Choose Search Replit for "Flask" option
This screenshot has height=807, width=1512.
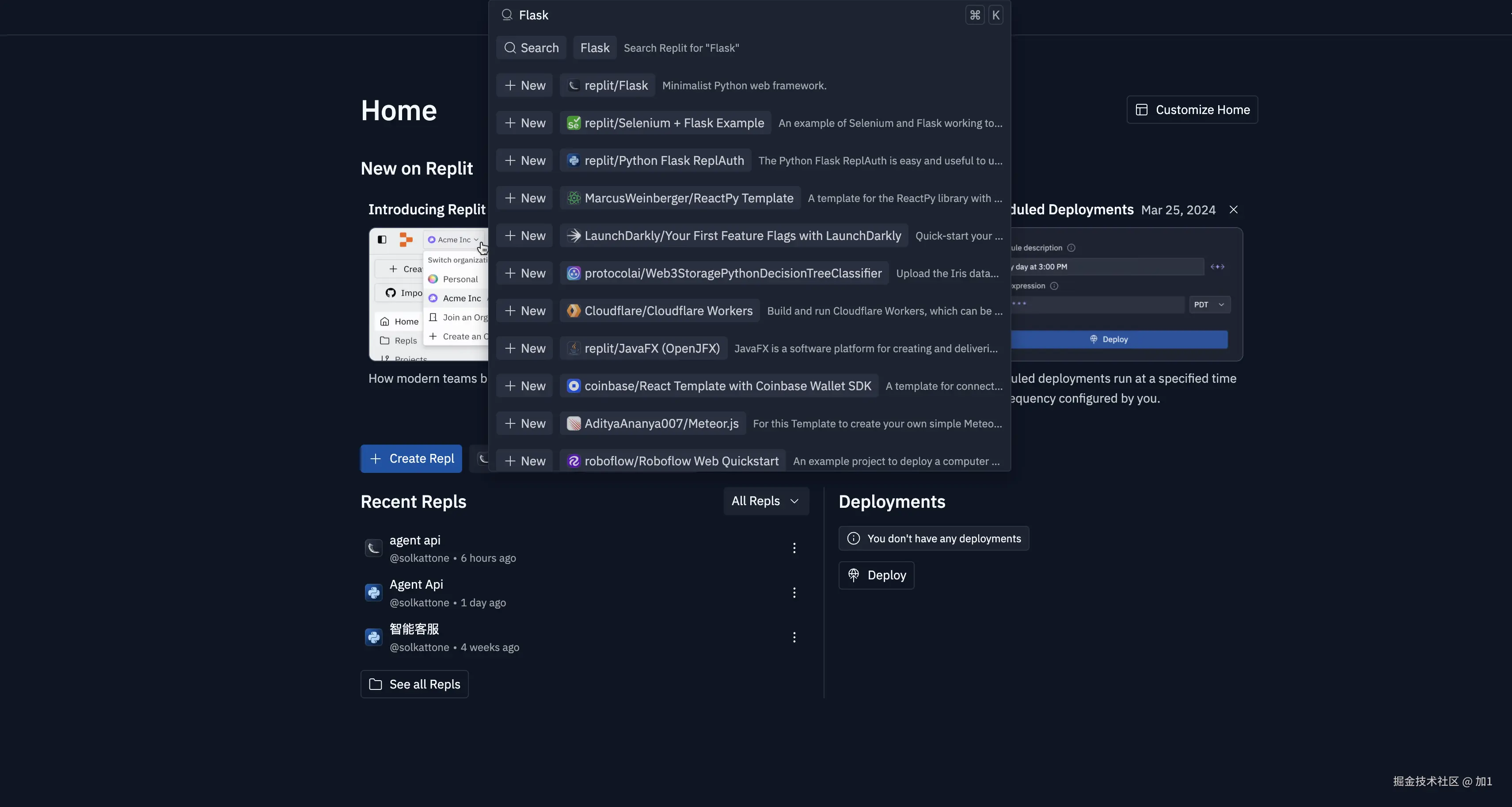(x=681, y=48)
